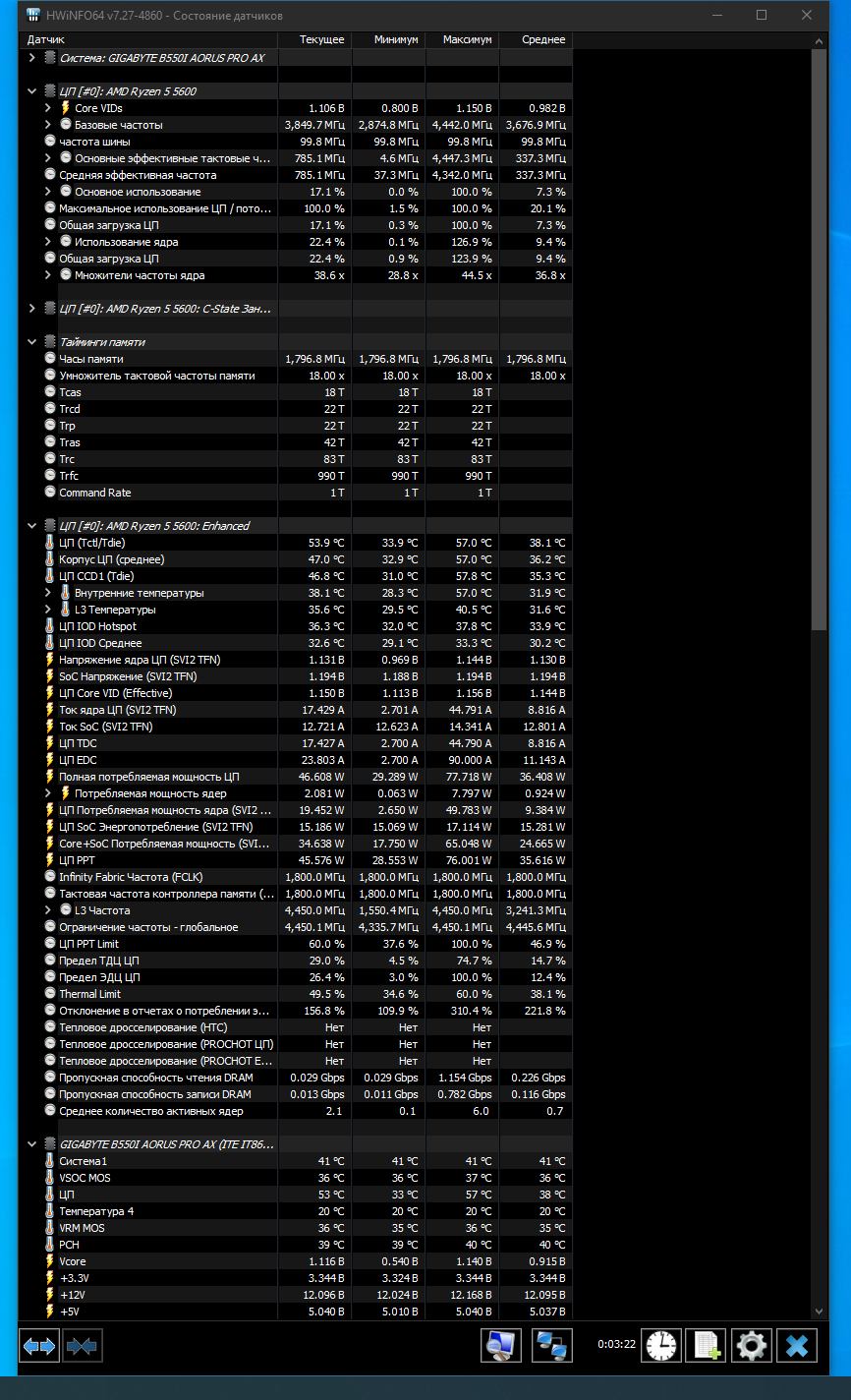Collapse the AMD Ryzen 5 5600: Enhanced group

coord(32,526)
